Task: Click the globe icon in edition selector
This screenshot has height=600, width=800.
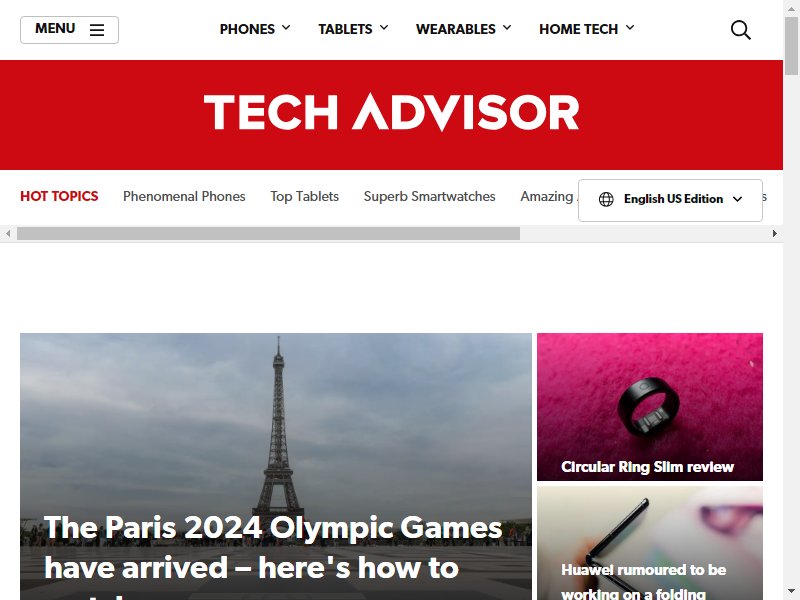Action: click(x=606, y=199)
